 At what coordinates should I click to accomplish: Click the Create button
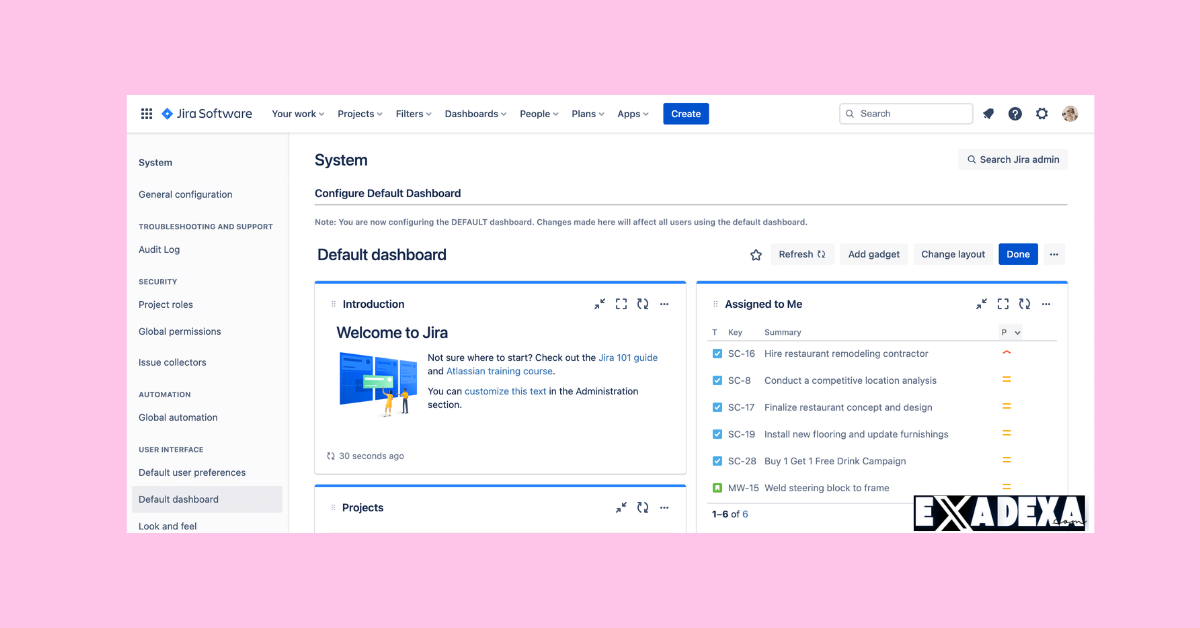[686, 113]
